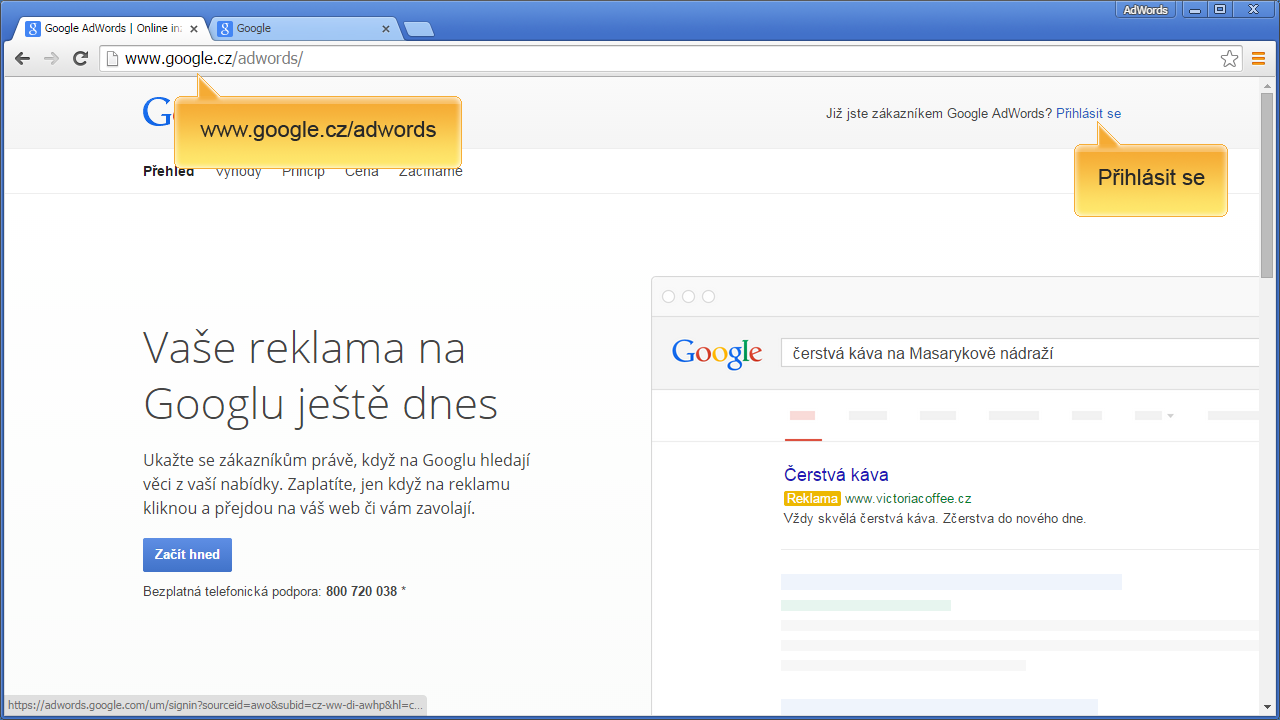
Task: Click the page icon in the address bar
Action: click(113, 59)
